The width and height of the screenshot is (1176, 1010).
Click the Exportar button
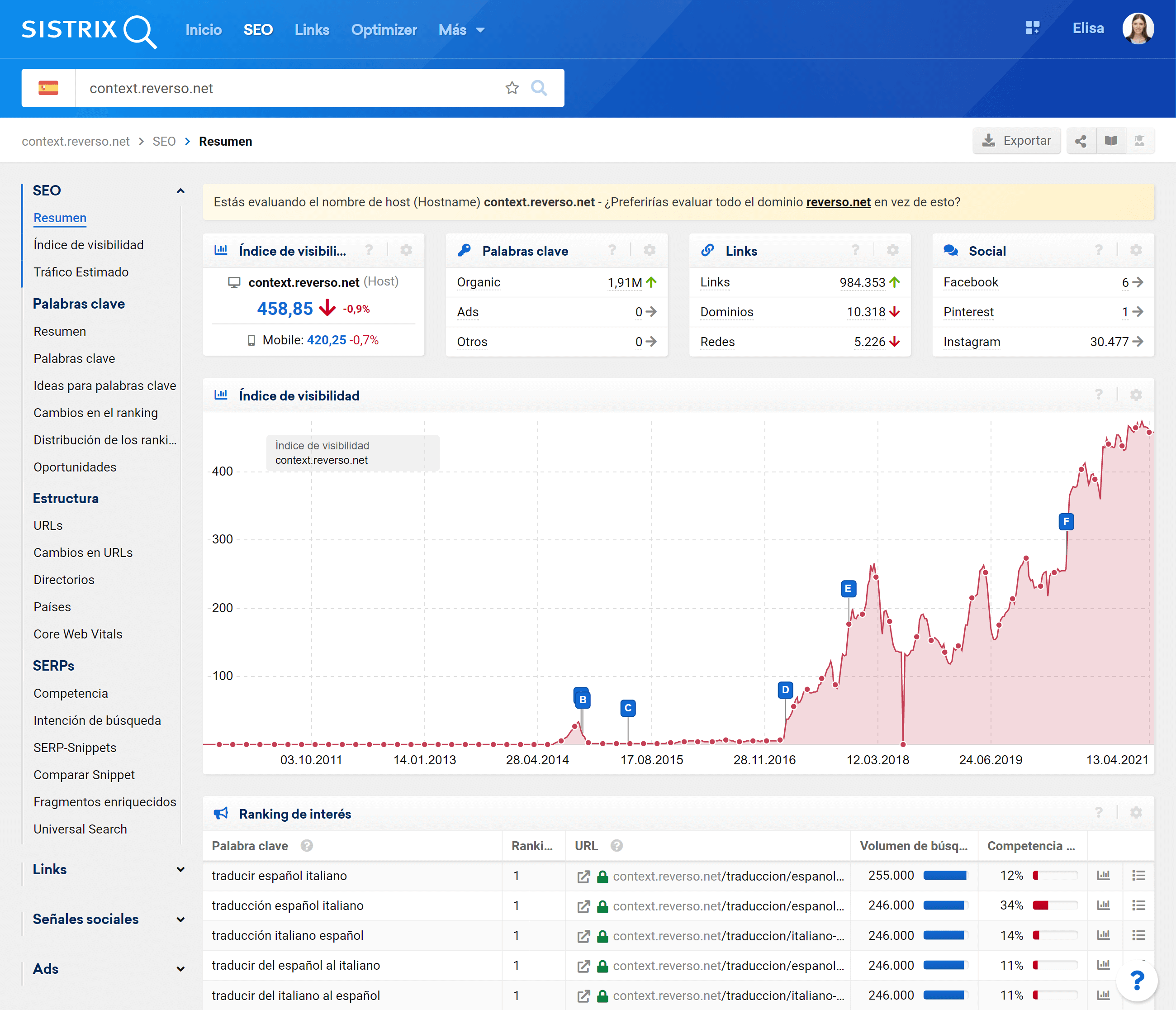(x=1016, y=141)
